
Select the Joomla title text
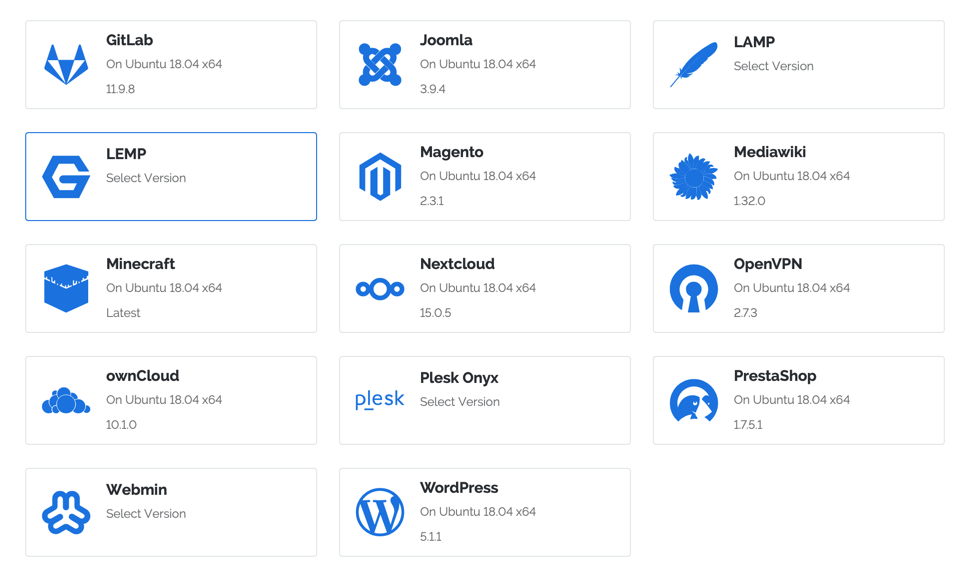tap(446, 40)
